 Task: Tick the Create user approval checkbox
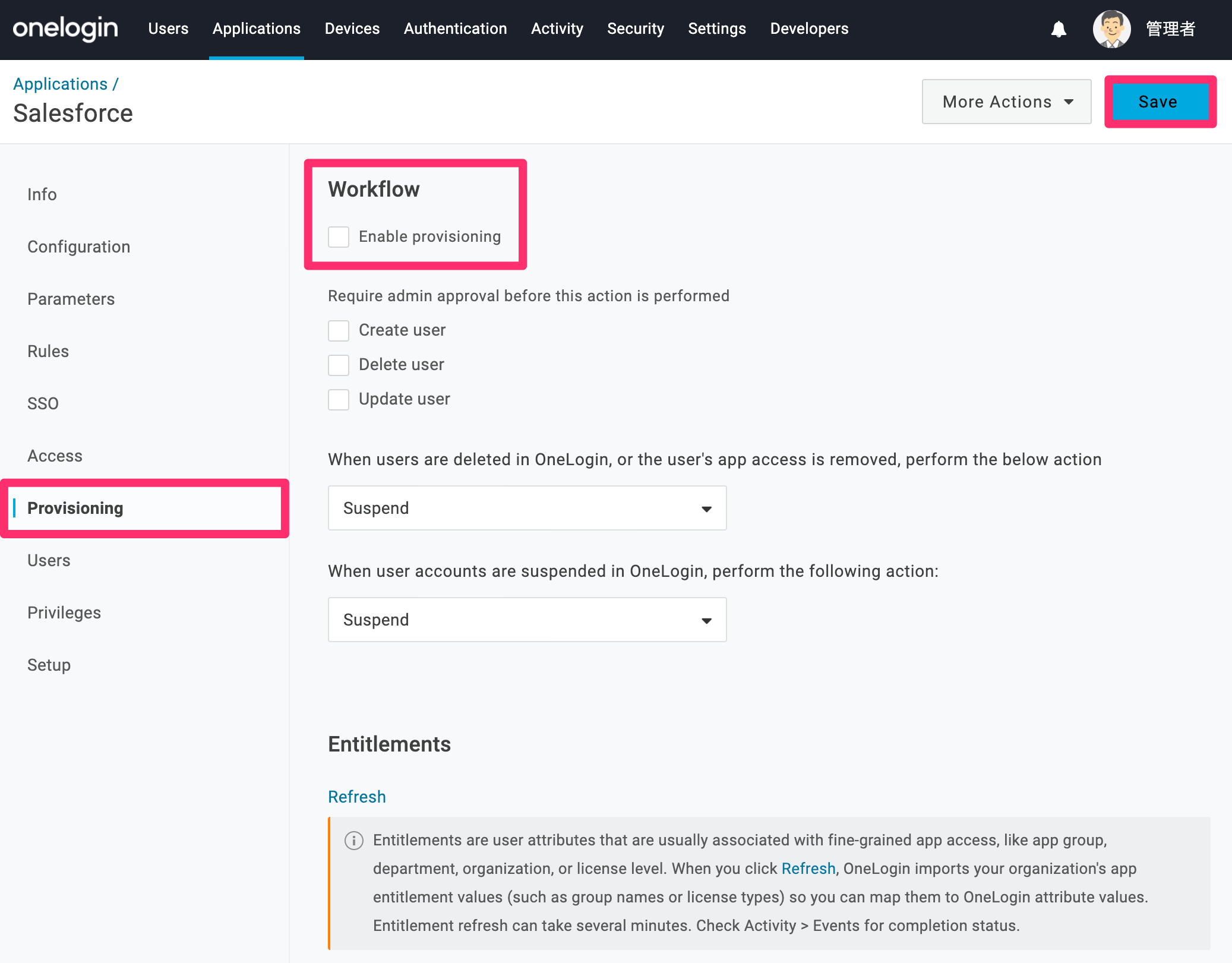coord(339,330)
